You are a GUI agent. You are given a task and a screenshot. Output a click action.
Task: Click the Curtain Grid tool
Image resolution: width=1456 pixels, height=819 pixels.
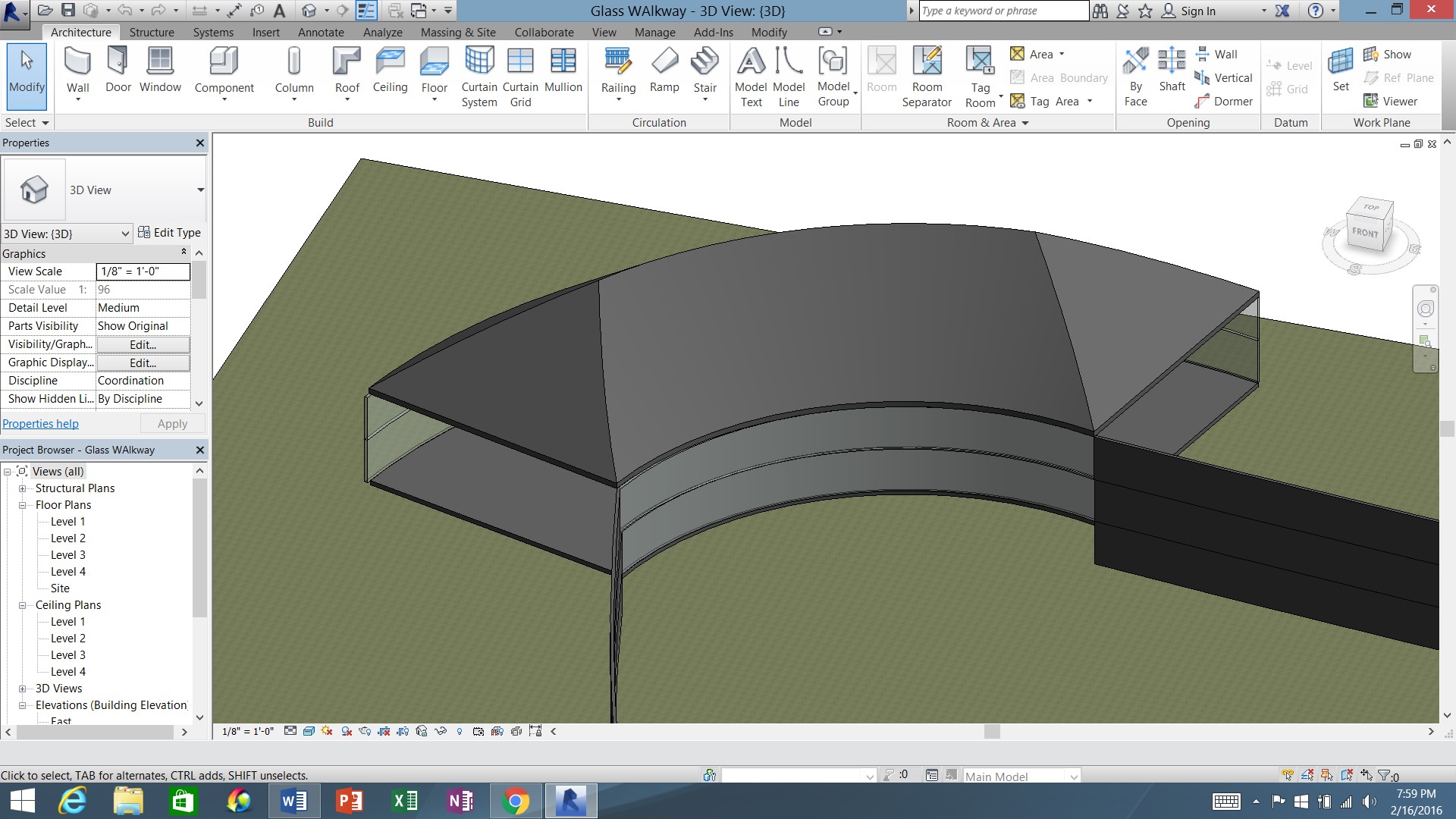pyautogui.click(x=520, y=76)
